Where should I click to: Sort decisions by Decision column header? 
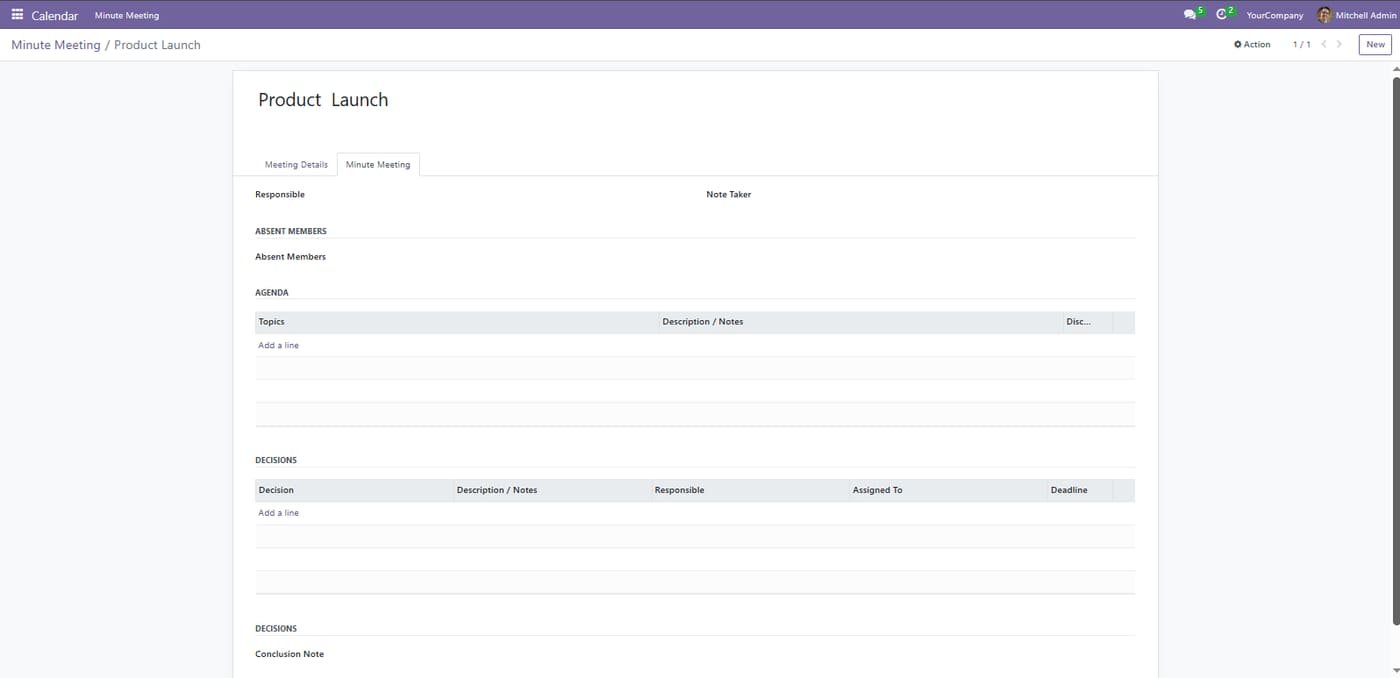pos(354,490)
